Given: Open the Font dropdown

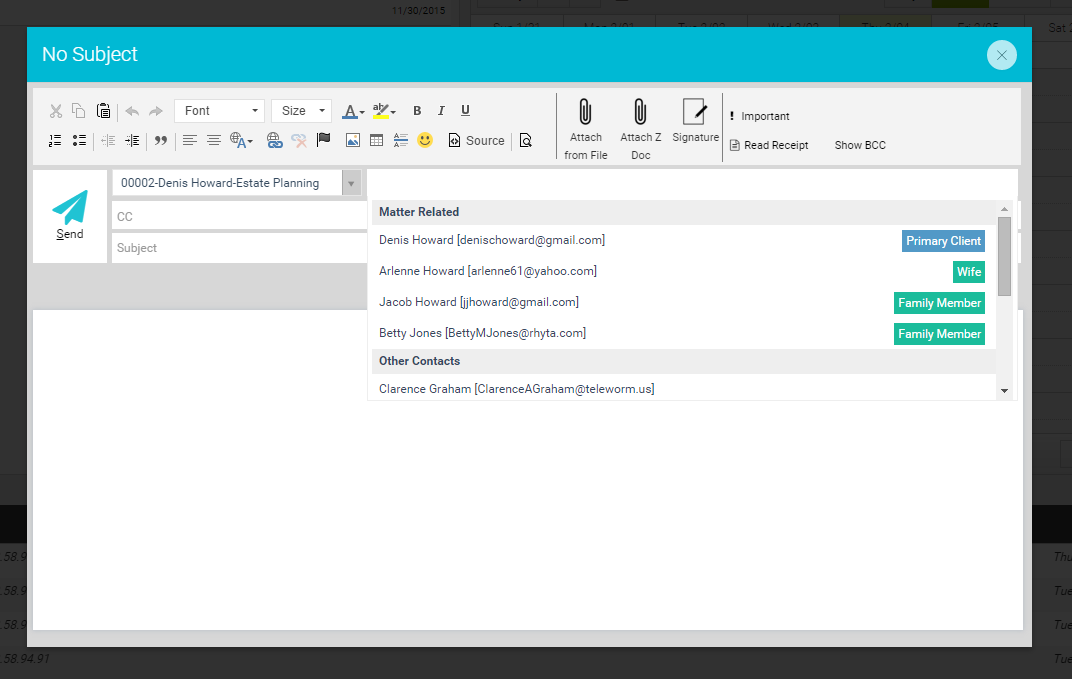Looking at the screenshot, I should click(x=219, y=111).
